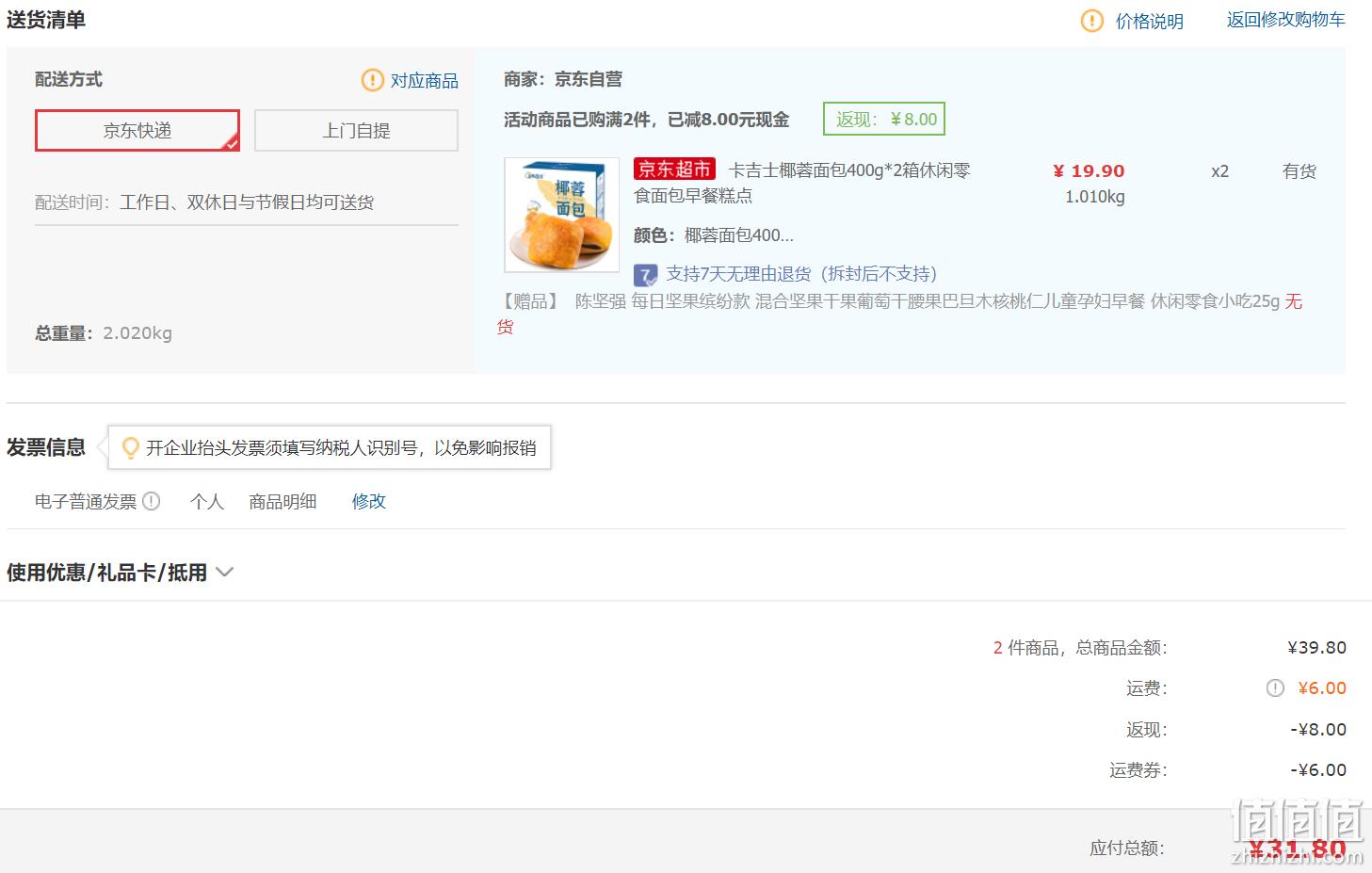This screenshot has height=873, width=1372.
Task: Click the 有货 stock status
Action: coord(1299,170)
